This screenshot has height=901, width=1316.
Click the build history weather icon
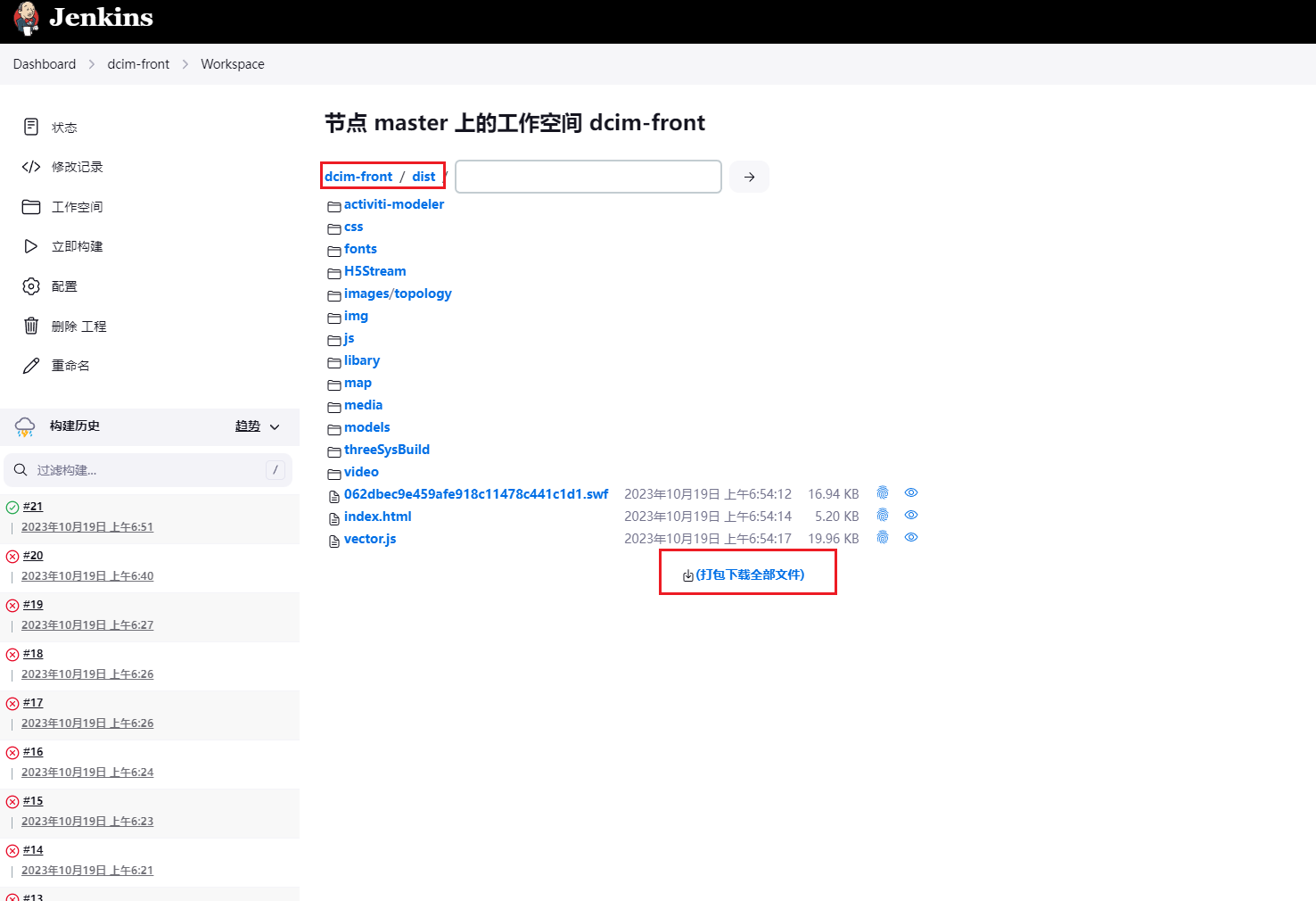pos(25,426)
